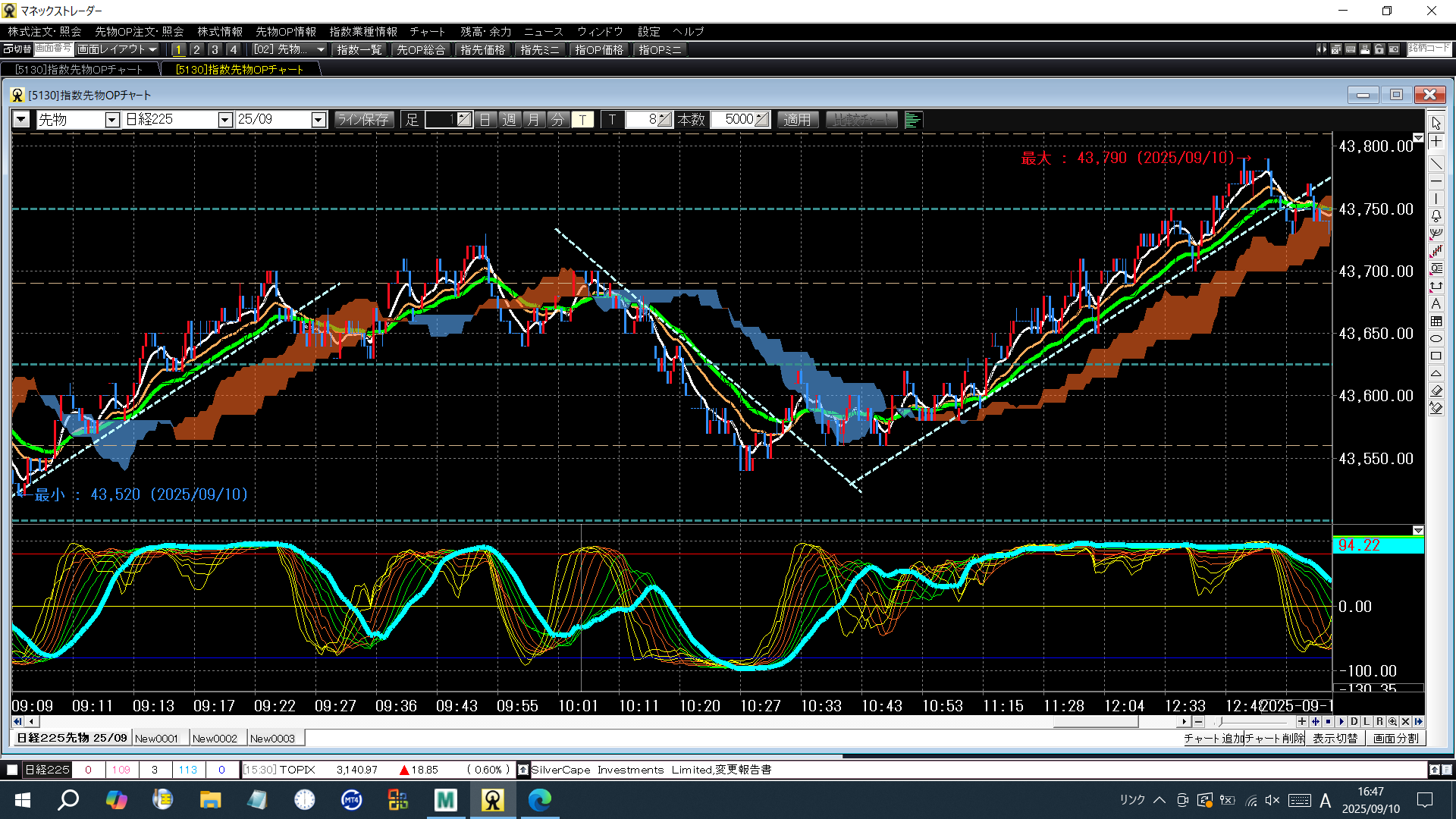This screenshot has width=1456, height=819.
Task: Select the horizontal line drawing tool
Action: (1436, 181)
